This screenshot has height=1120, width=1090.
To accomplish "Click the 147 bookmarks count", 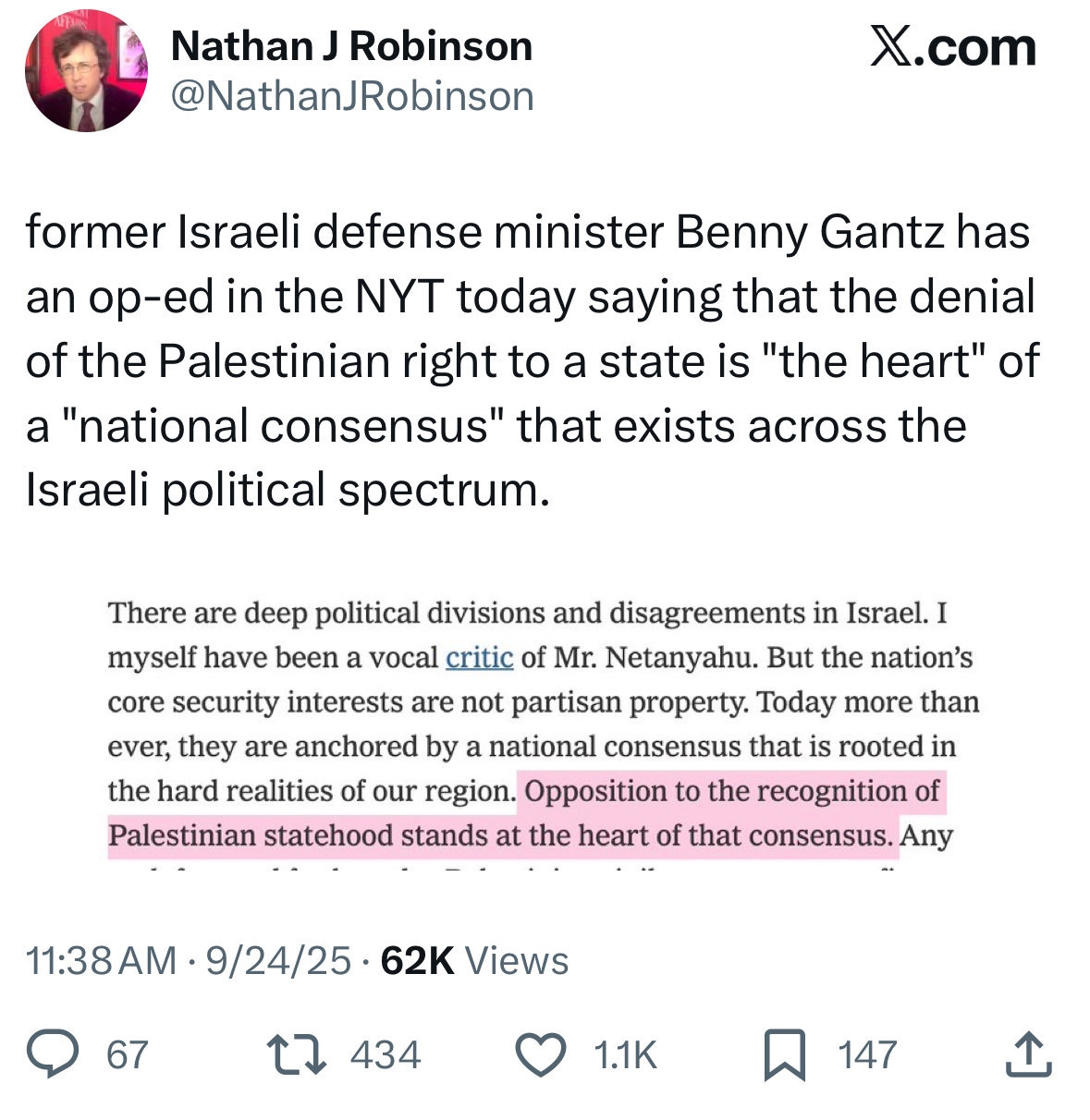I will pos(867,1054).
